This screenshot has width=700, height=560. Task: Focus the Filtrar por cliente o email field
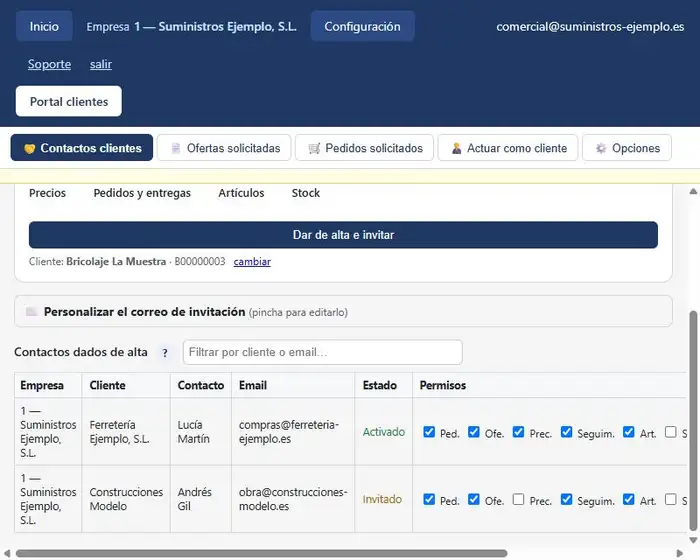pos(323,352)
